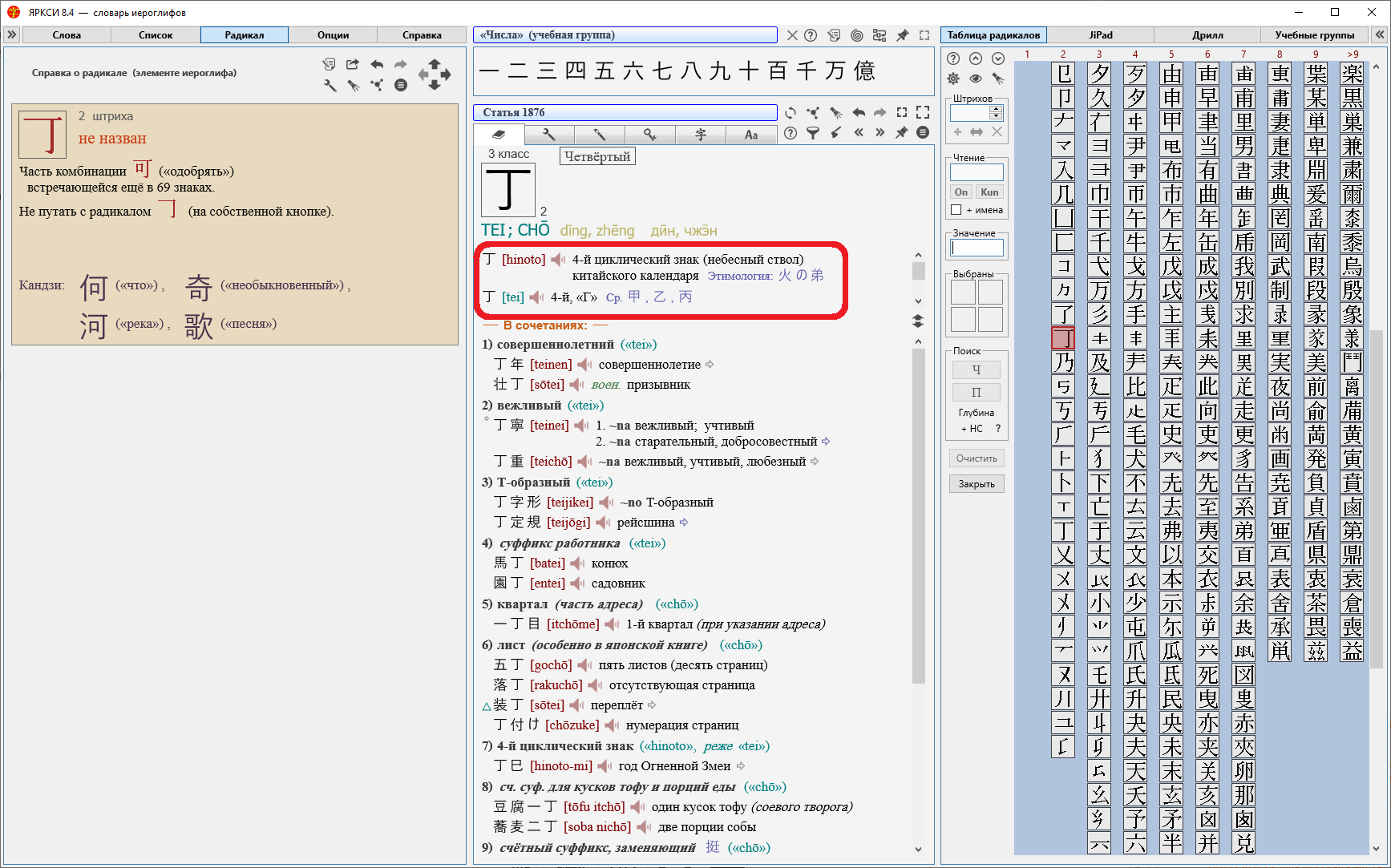
Task: Click the Чтение input field
Action: pos(977,172)
